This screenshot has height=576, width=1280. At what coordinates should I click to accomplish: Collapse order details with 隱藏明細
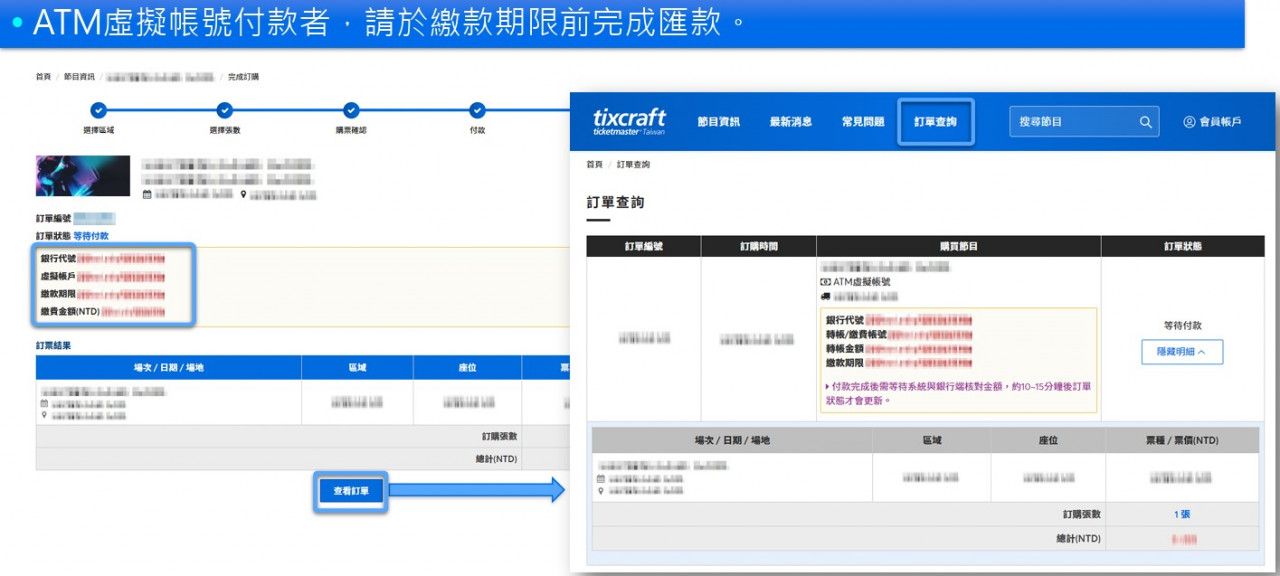1182,352
